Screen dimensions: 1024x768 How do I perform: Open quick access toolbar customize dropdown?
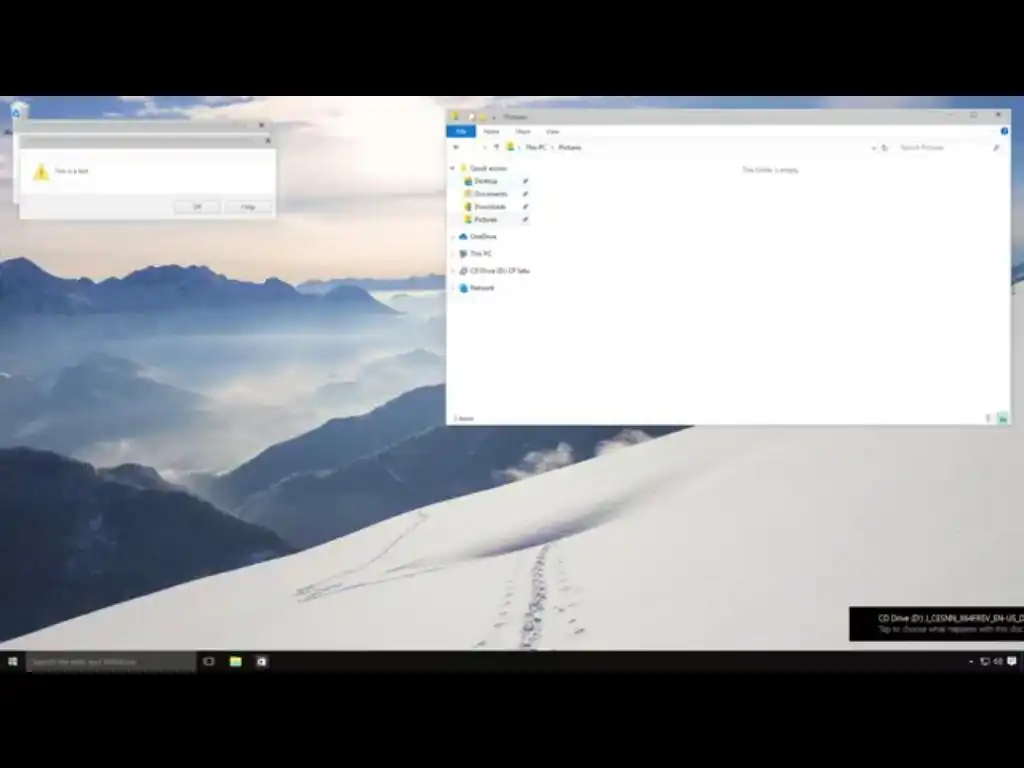[x=494, y=118]
